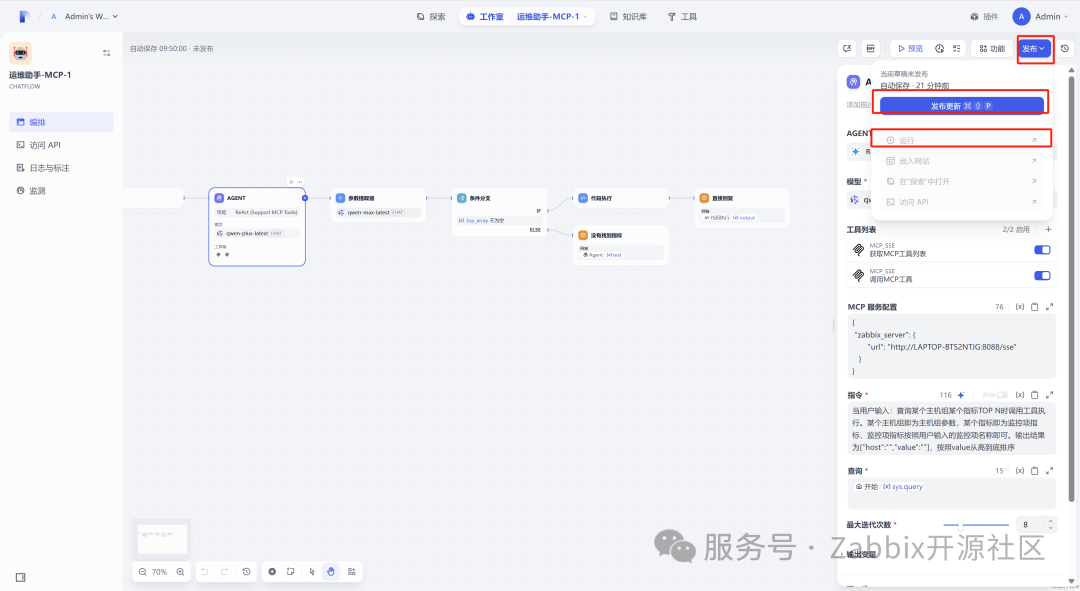Open the 发布 dropdown menu

tap(1035, 47)
